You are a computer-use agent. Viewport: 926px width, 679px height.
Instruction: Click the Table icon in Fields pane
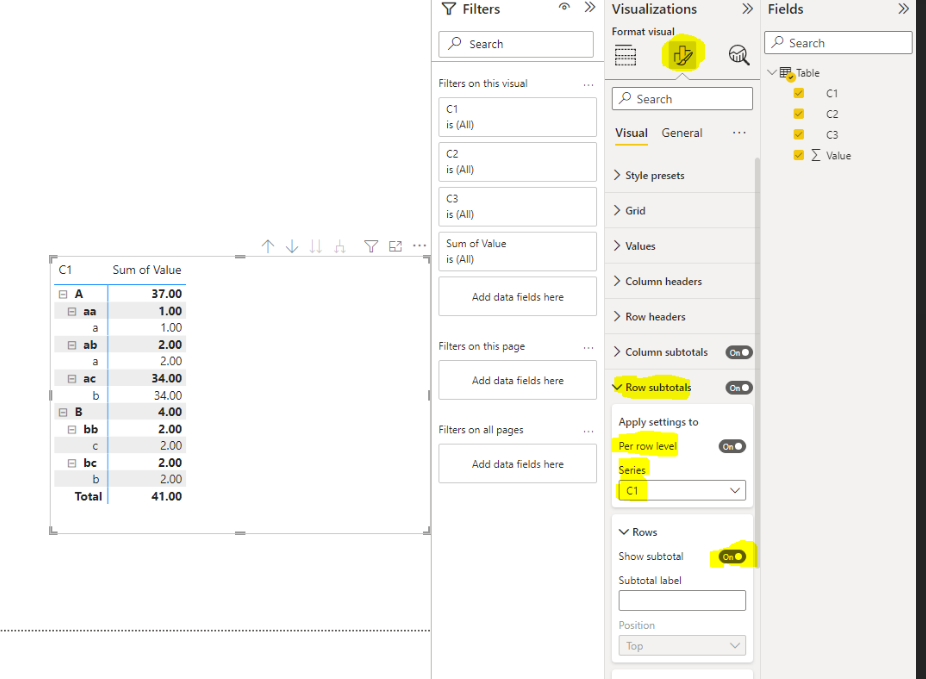787,73
